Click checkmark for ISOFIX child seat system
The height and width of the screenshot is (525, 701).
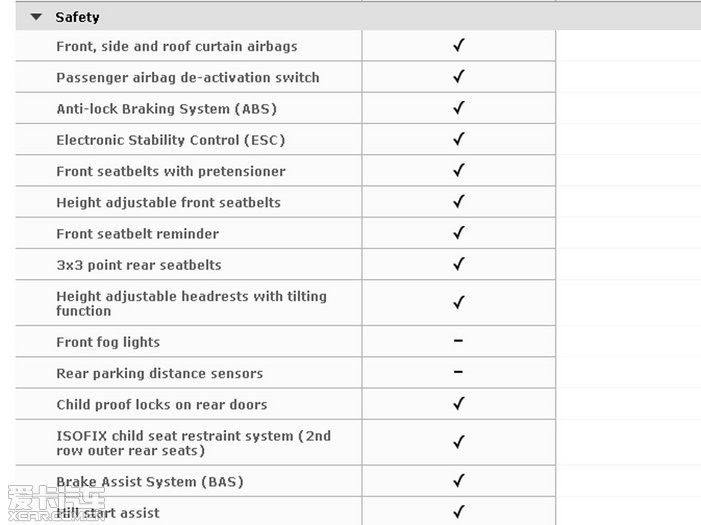[x=459, y=442]
